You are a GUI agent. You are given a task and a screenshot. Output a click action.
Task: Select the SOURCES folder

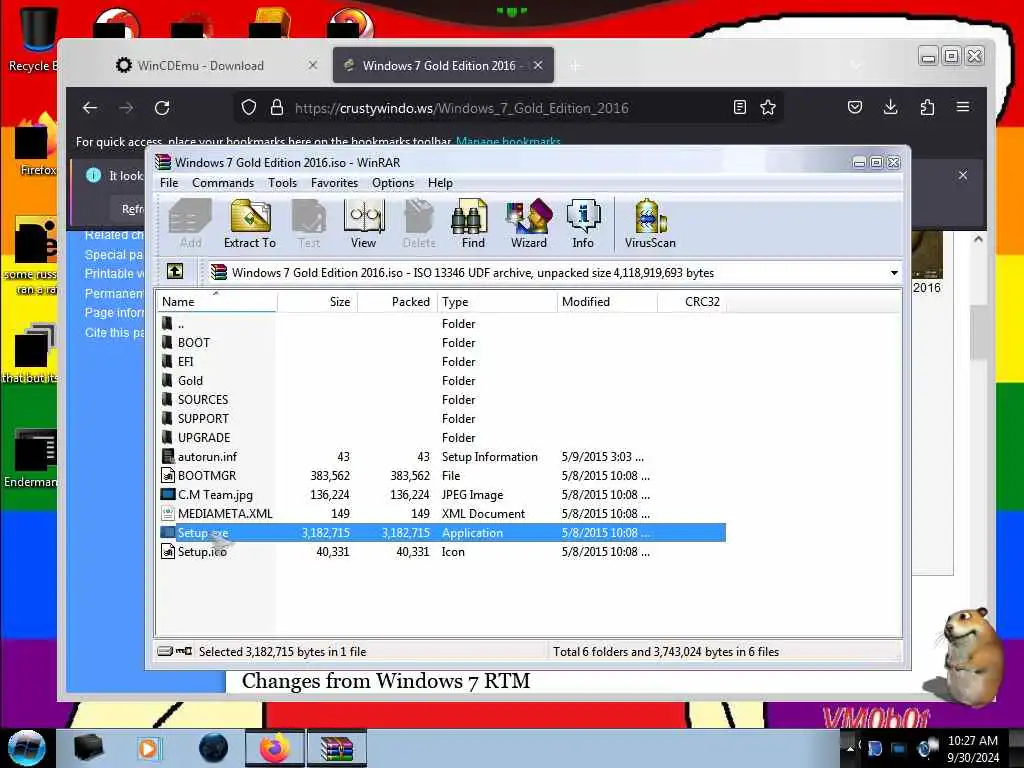coord(442,400)
